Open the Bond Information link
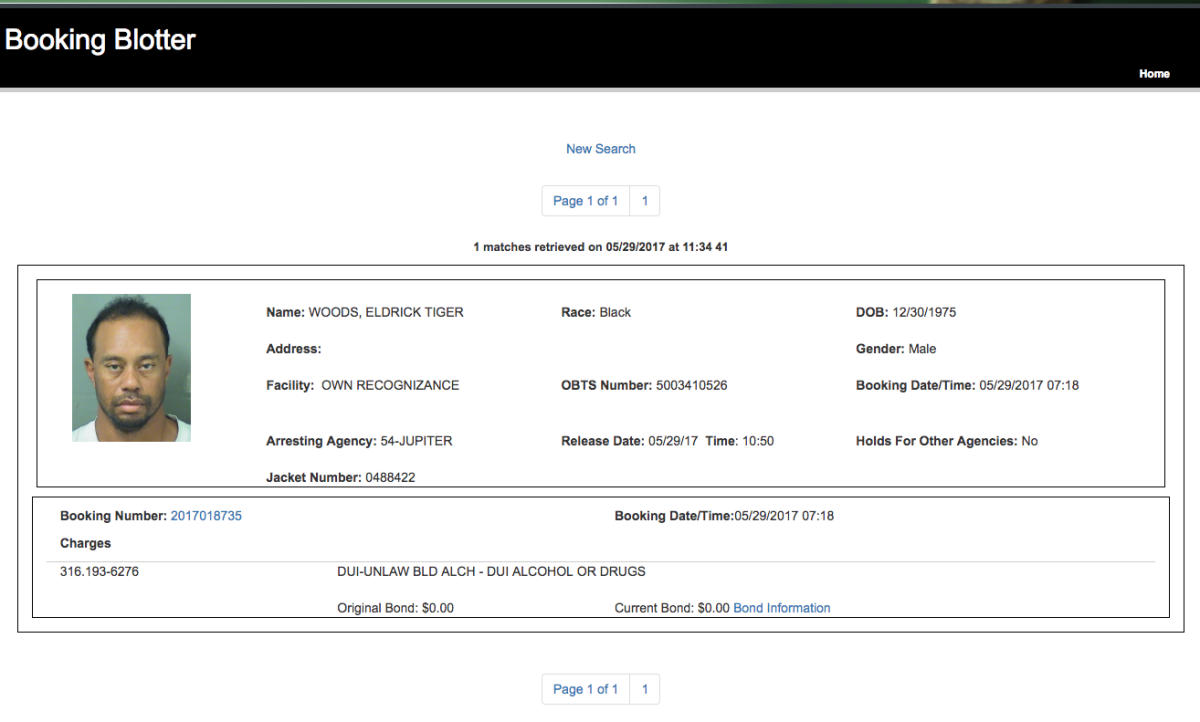 (x=782, y=608)
